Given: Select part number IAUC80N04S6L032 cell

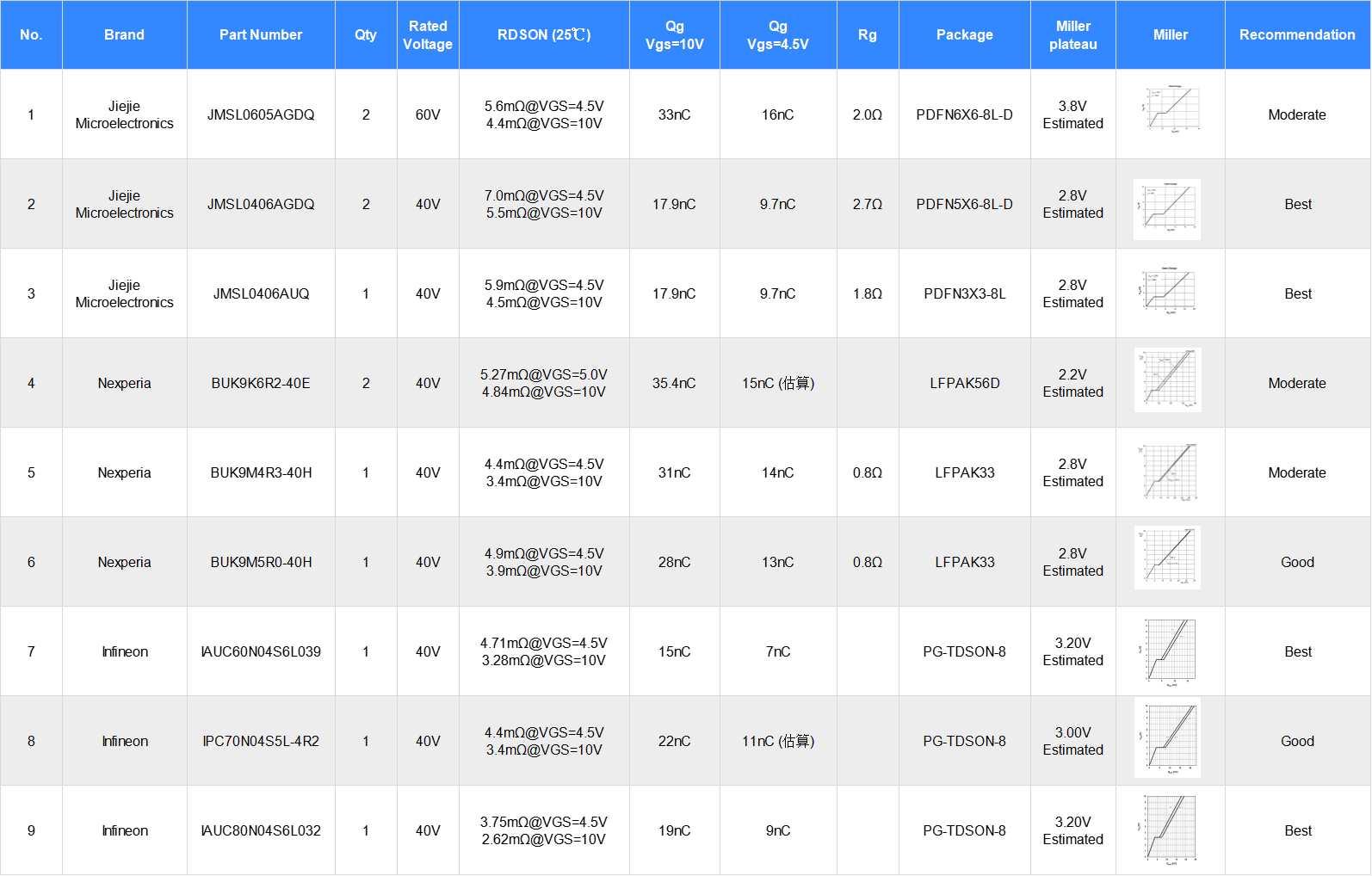Looking at the screenshot, I should [261, 830].
